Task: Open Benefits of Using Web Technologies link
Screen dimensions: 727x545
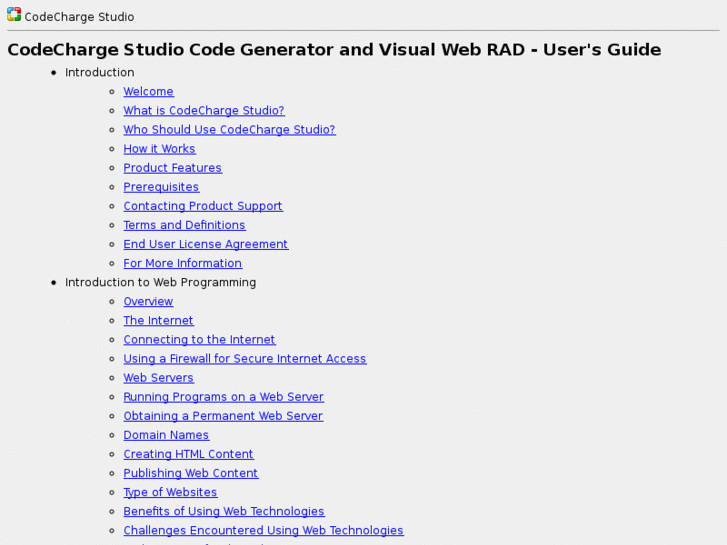Action: tap(224, 511)
